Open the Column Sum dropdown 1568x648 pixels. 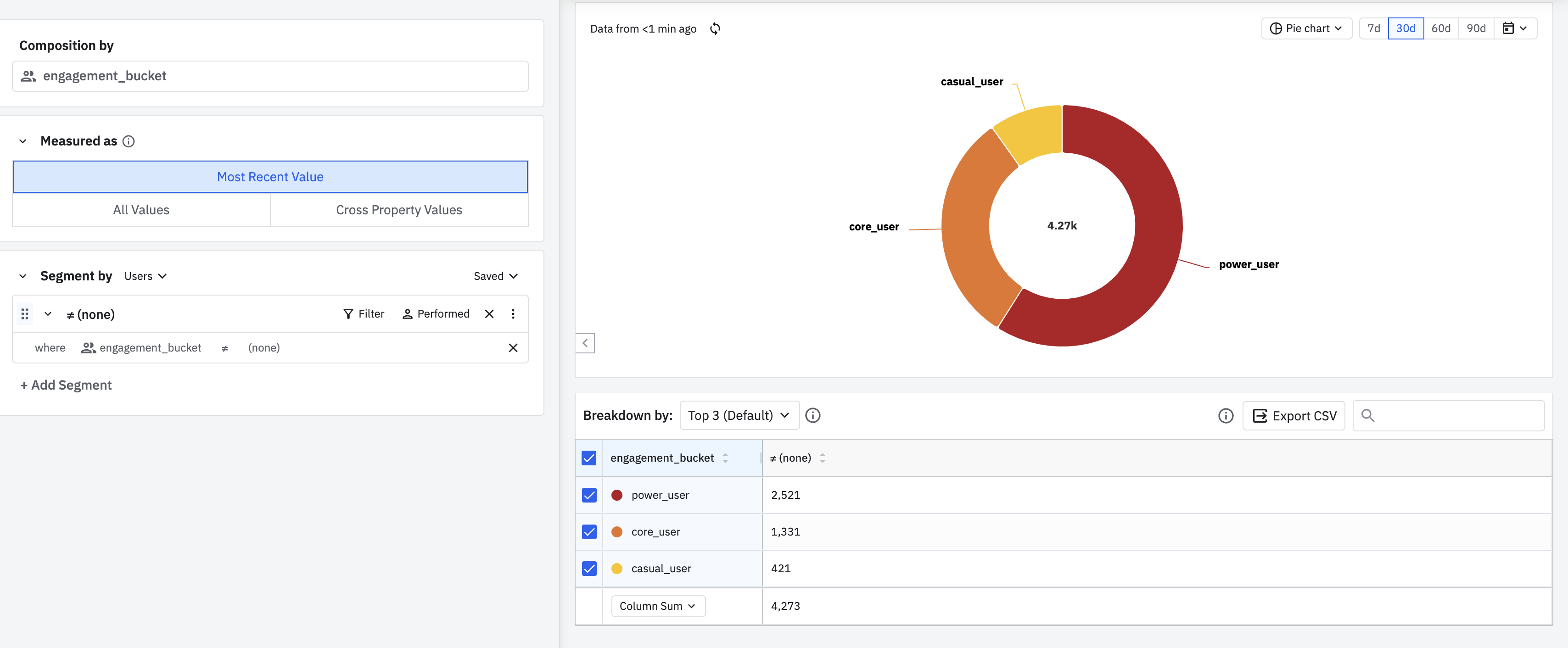(657, 606)
